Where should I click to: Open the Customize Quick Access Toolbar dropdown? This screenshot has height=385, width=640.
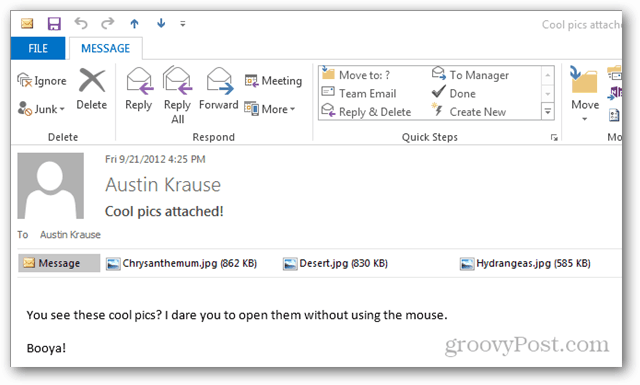click(x=183, y=24)
